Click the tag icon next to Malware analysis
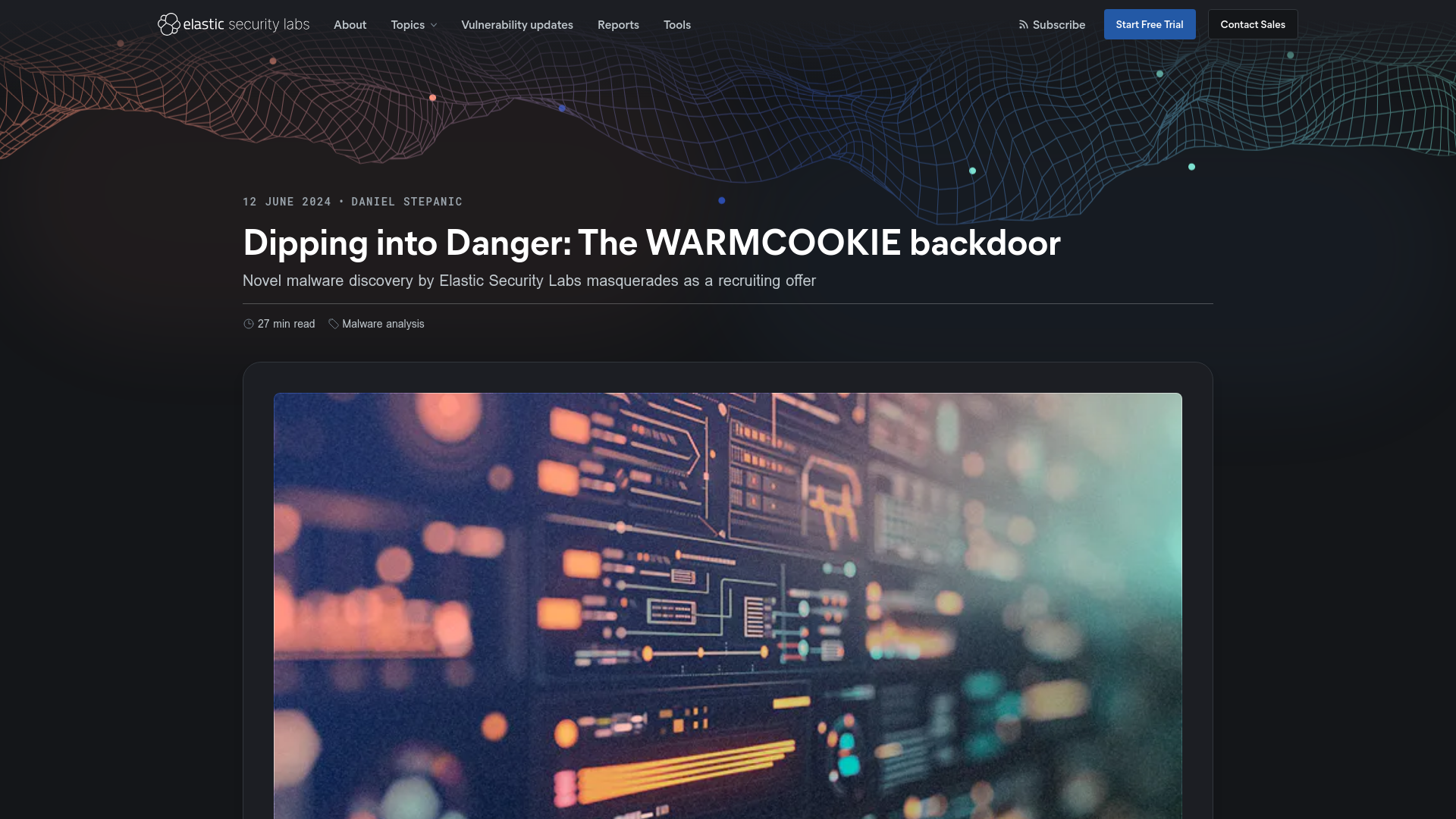 pos(333,323)
